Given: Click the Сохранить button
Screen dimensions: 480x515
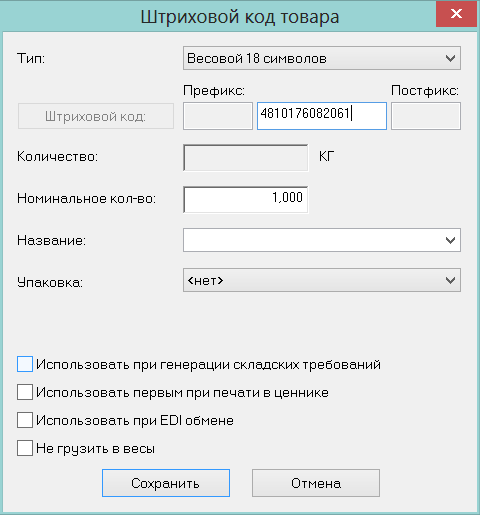Looking at the screenshot, I should coord(166,483).
